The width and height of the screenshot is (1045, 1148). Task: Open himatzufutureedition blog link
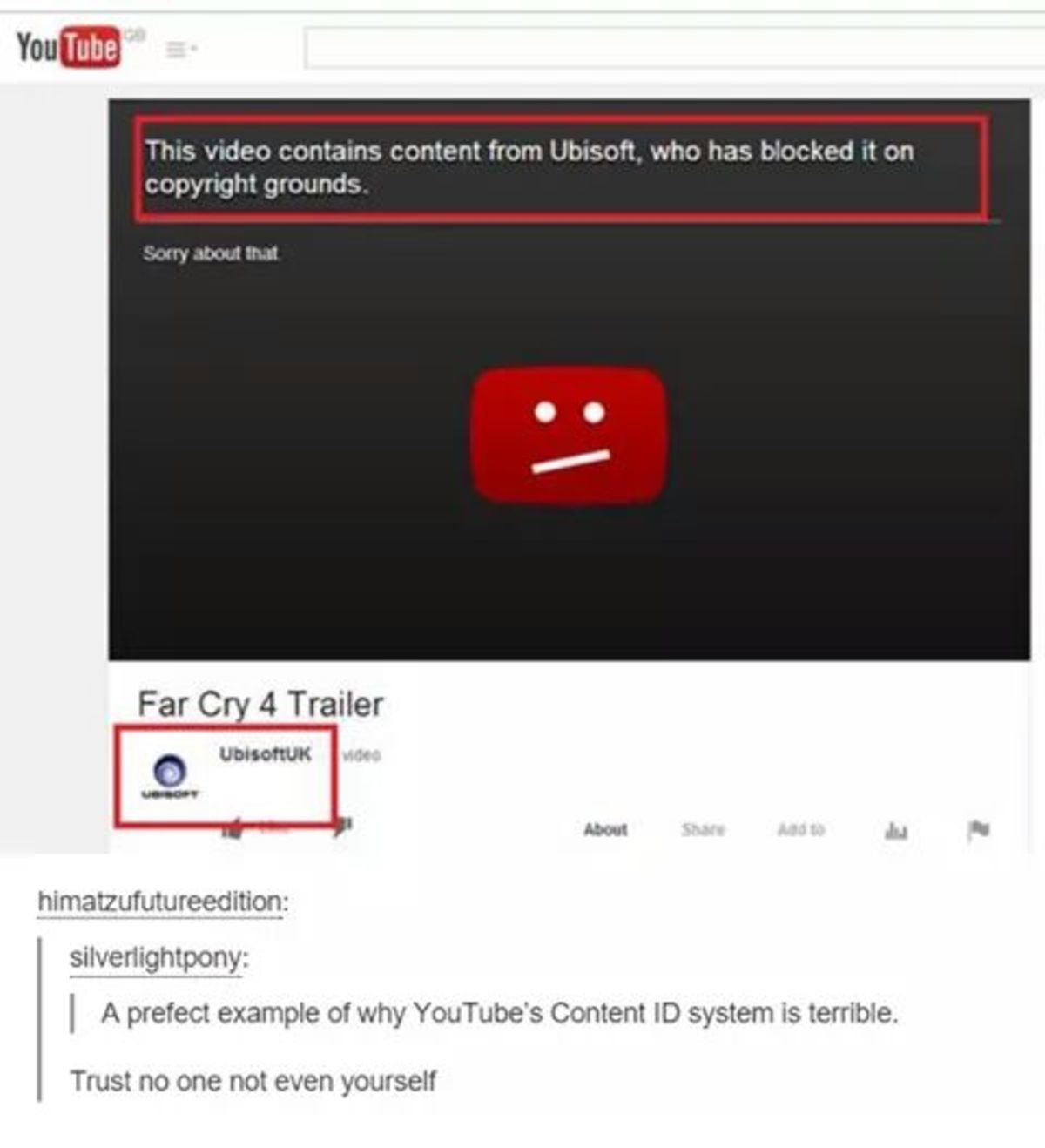162,902
